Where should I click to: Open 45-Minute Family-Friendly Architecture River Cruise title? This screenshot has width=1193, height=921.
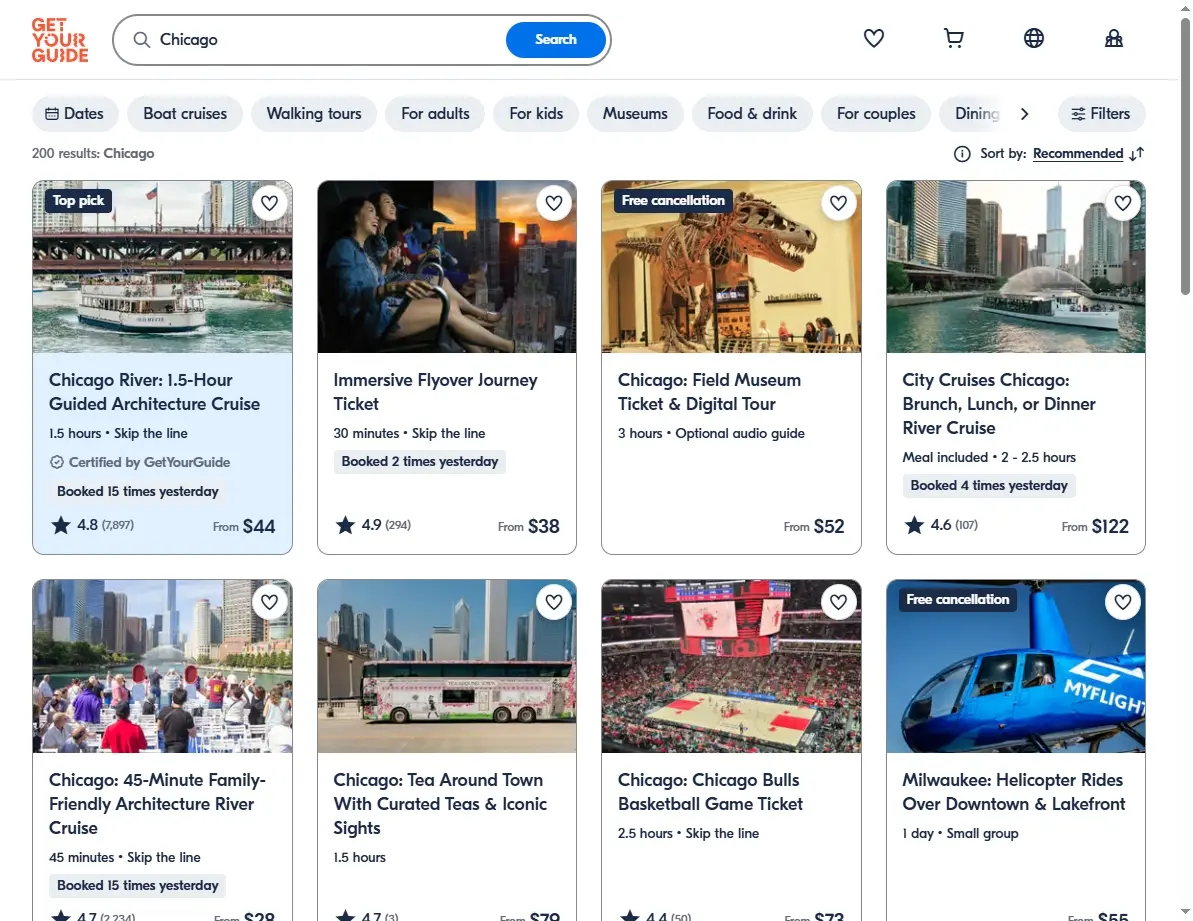pos(157,804)
